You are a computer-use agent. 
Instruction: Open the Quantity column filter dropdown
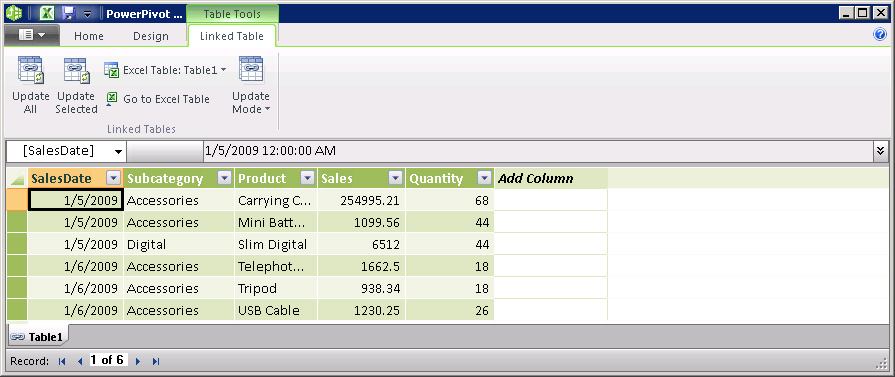(485, 178)
